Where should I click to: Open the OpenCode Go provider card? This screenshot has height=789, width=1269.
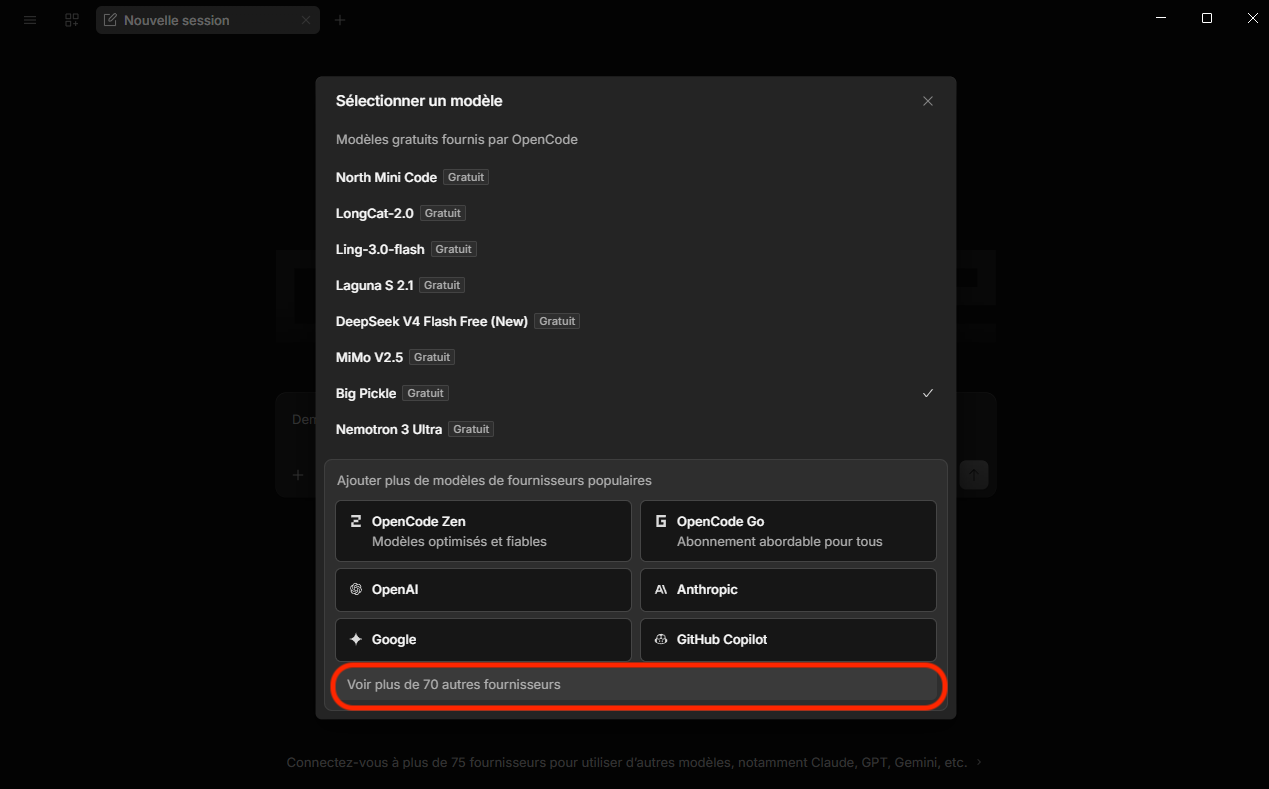pyautogui.click(x=788, y=531)
